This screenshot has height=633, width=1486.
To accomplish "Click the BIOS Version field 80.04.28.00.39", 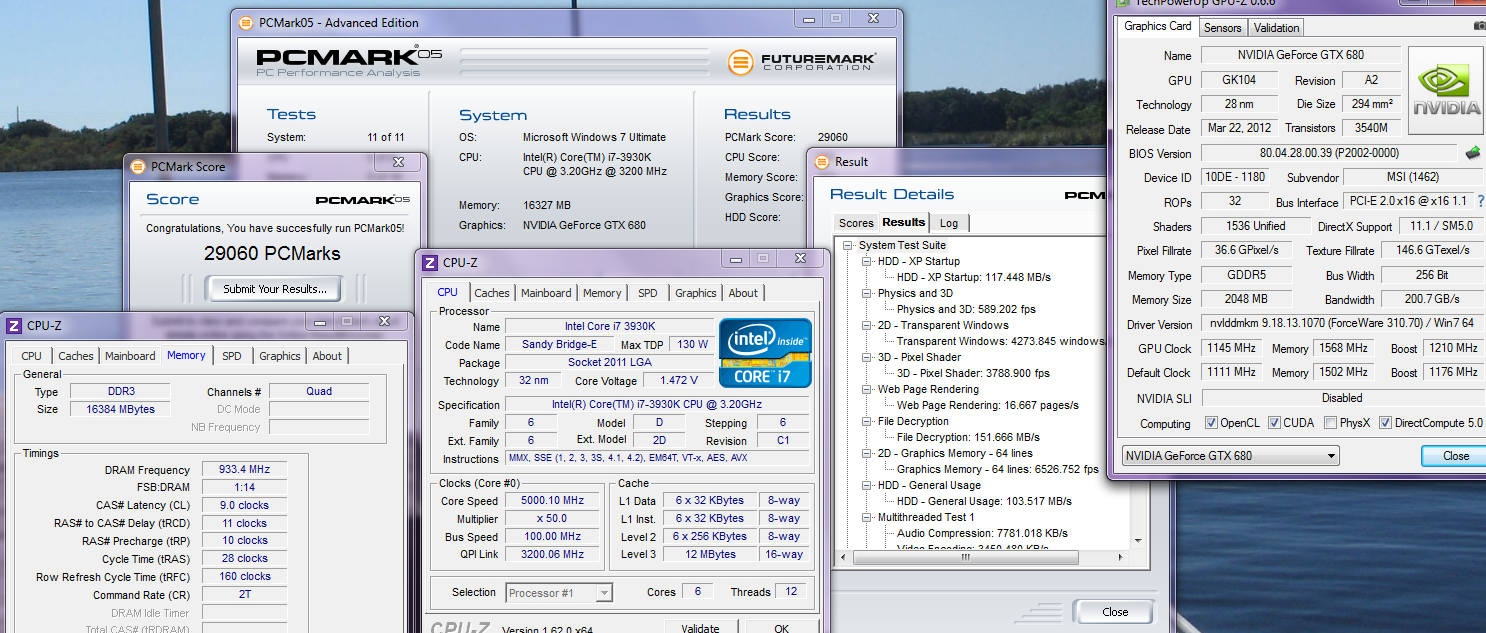I will (x=1329, y=153).
